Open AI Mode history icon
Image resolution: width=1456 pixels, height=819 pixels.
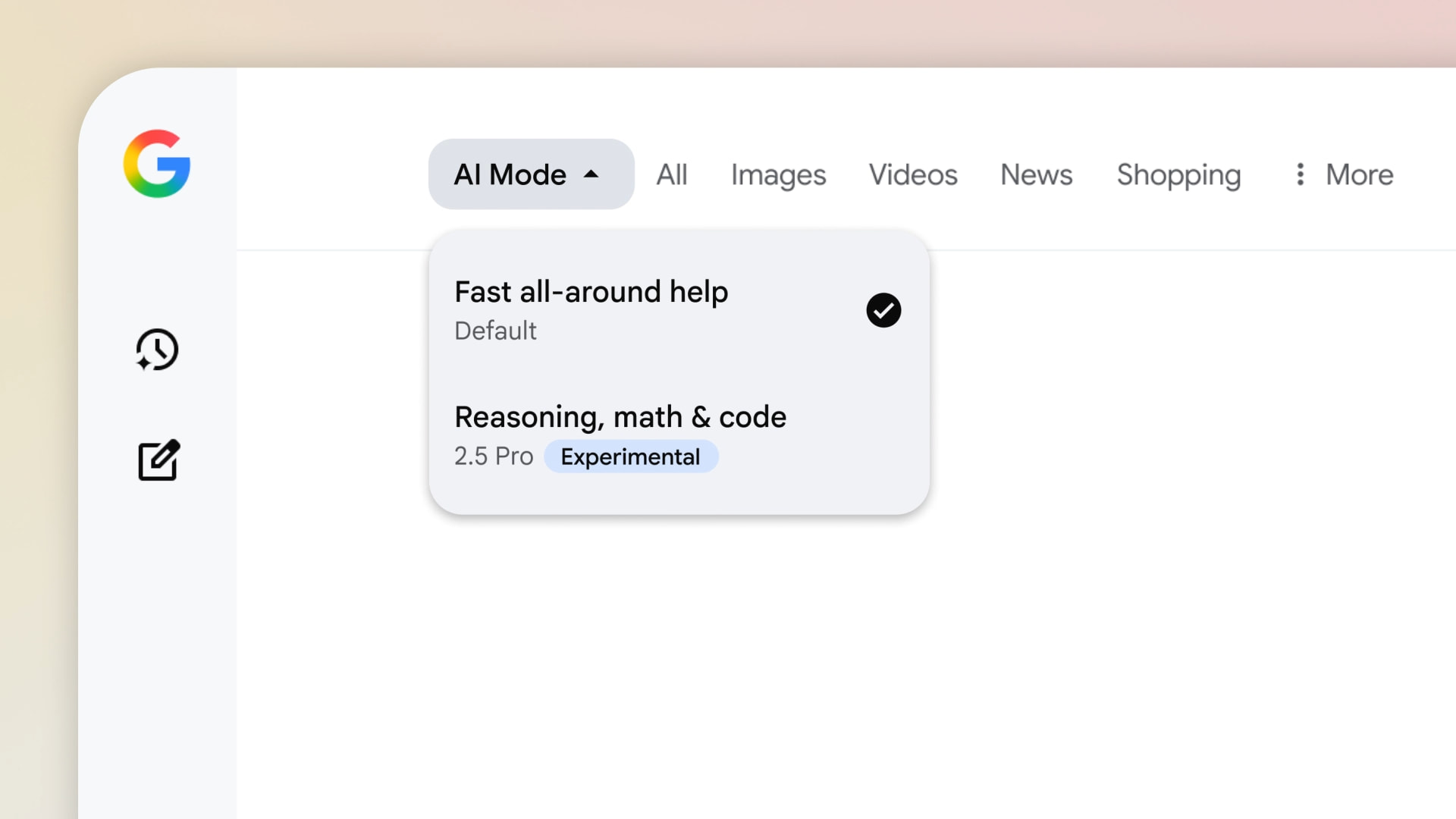pos(157,350)
